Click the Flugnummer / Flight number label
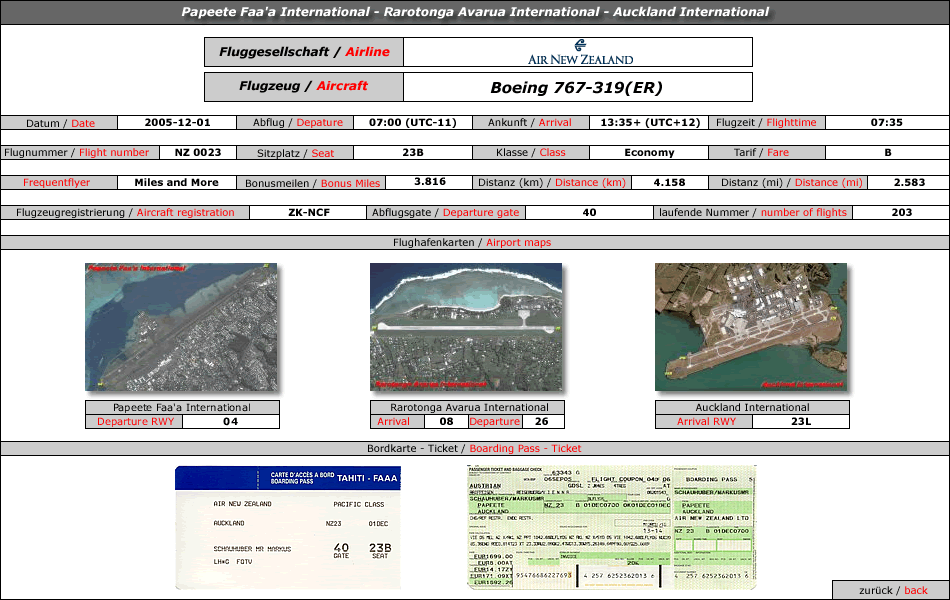Screen dimensions: 950x600 point(76,153)
